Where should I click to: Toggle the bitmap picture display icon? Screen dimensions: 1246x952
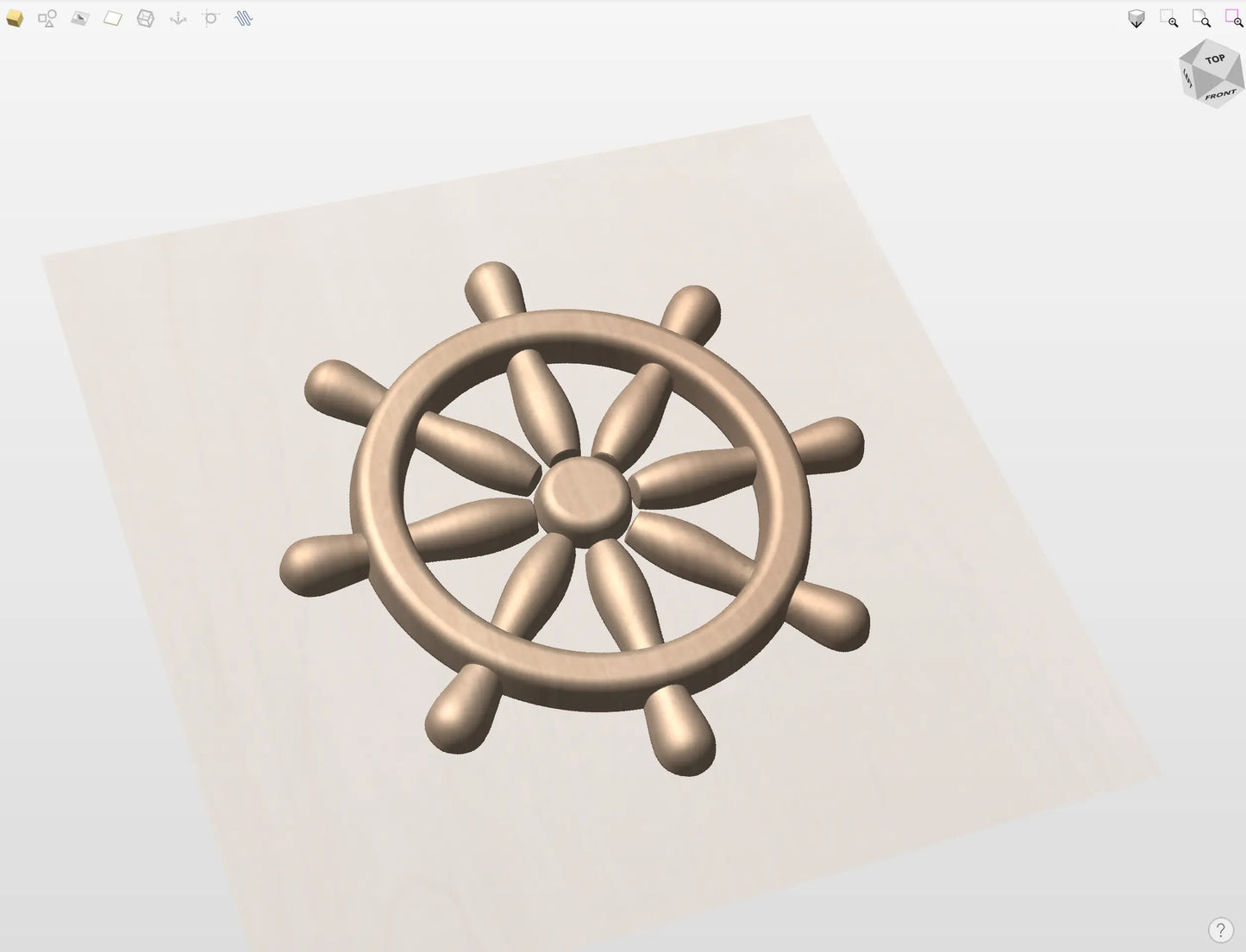coord(80,18)
